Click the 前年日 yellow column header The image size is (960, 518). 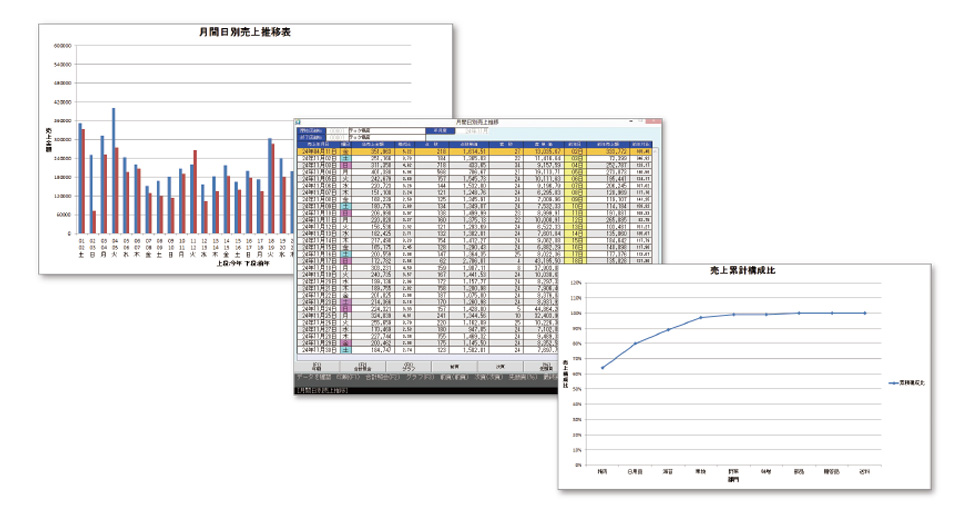[x=577, y=143]
